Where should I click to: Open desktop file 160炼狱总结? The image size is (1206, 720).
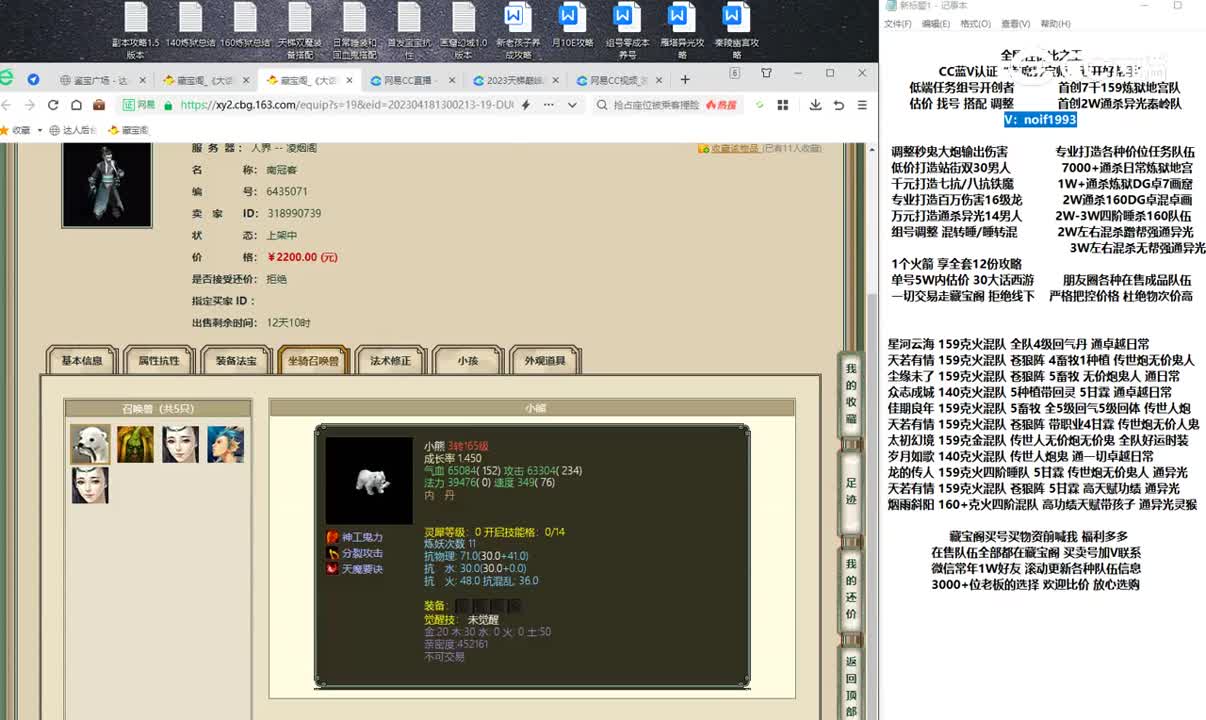coord(245,27)
